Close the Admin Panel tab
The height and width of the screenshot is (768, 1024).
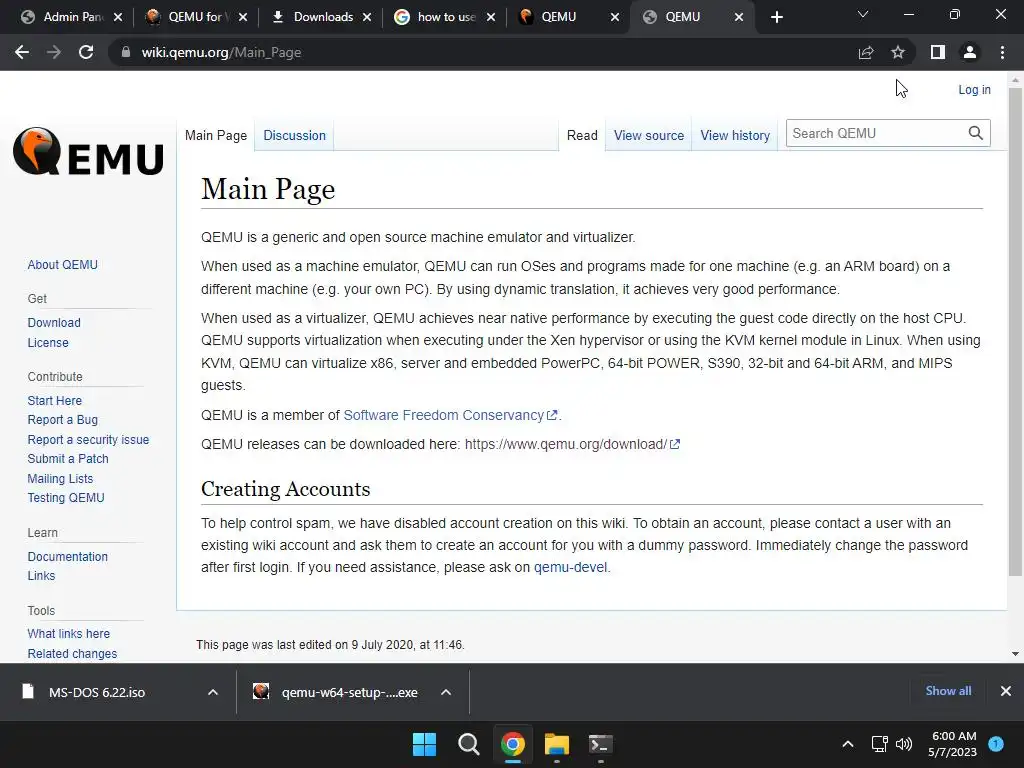tap(118, 17)
